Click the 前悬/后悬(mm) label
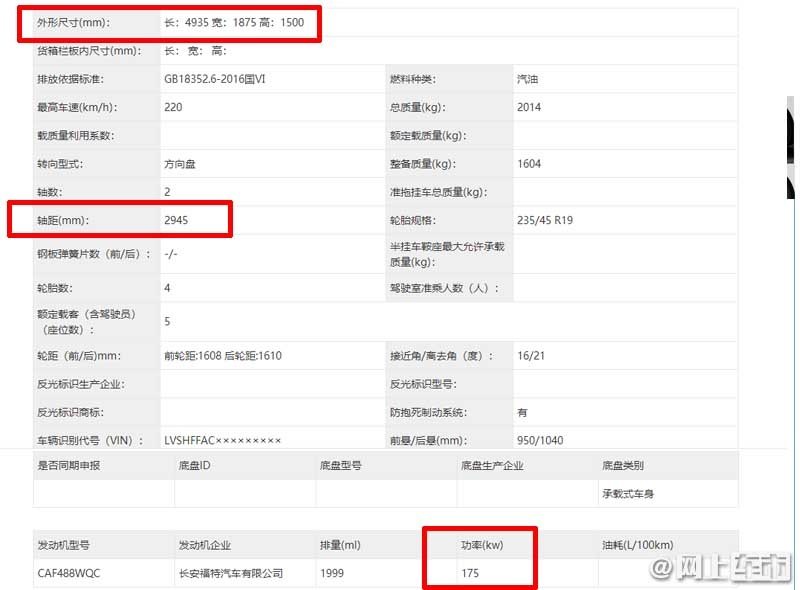This screenshot has width=800, height=590. click(x=429, y=440)
